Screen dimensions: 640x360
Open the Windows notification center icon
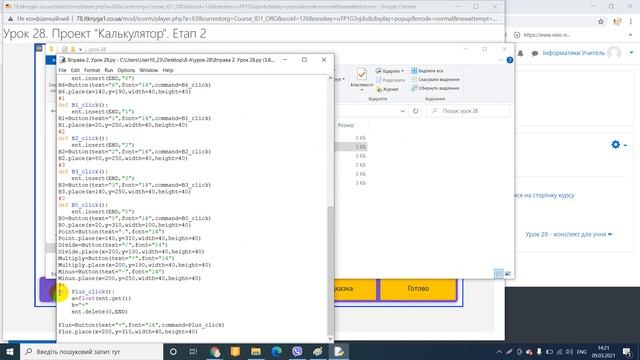pos(627,352)
